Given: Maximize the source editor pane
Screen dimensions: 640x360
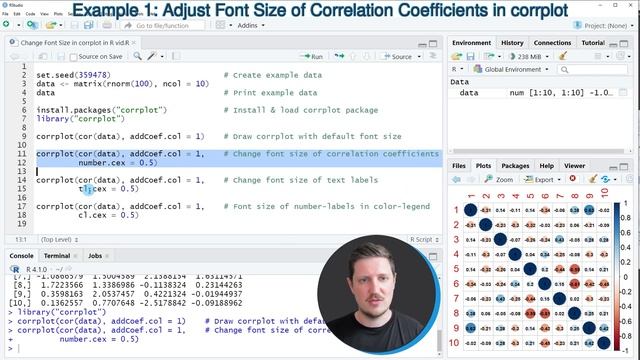Looking at the screenshot, I should point(433,43).
